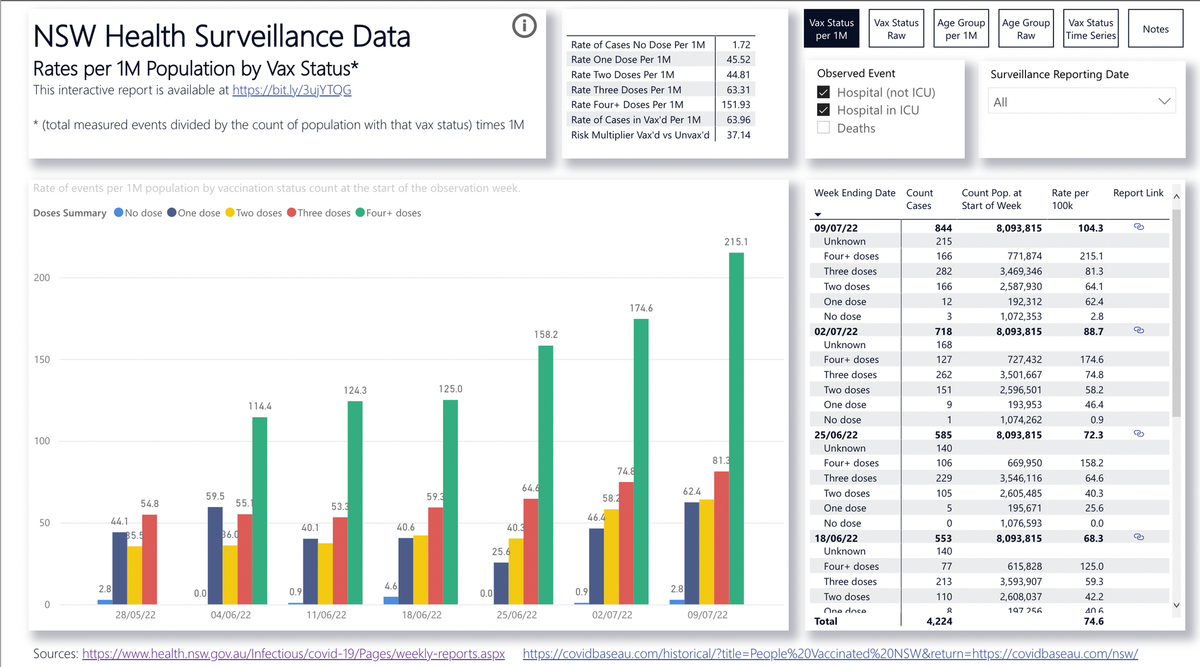Uncheck the Hospital (not ICU) observed event
The height and width of the screenshot is (667, 1200).
click(824, 91)
